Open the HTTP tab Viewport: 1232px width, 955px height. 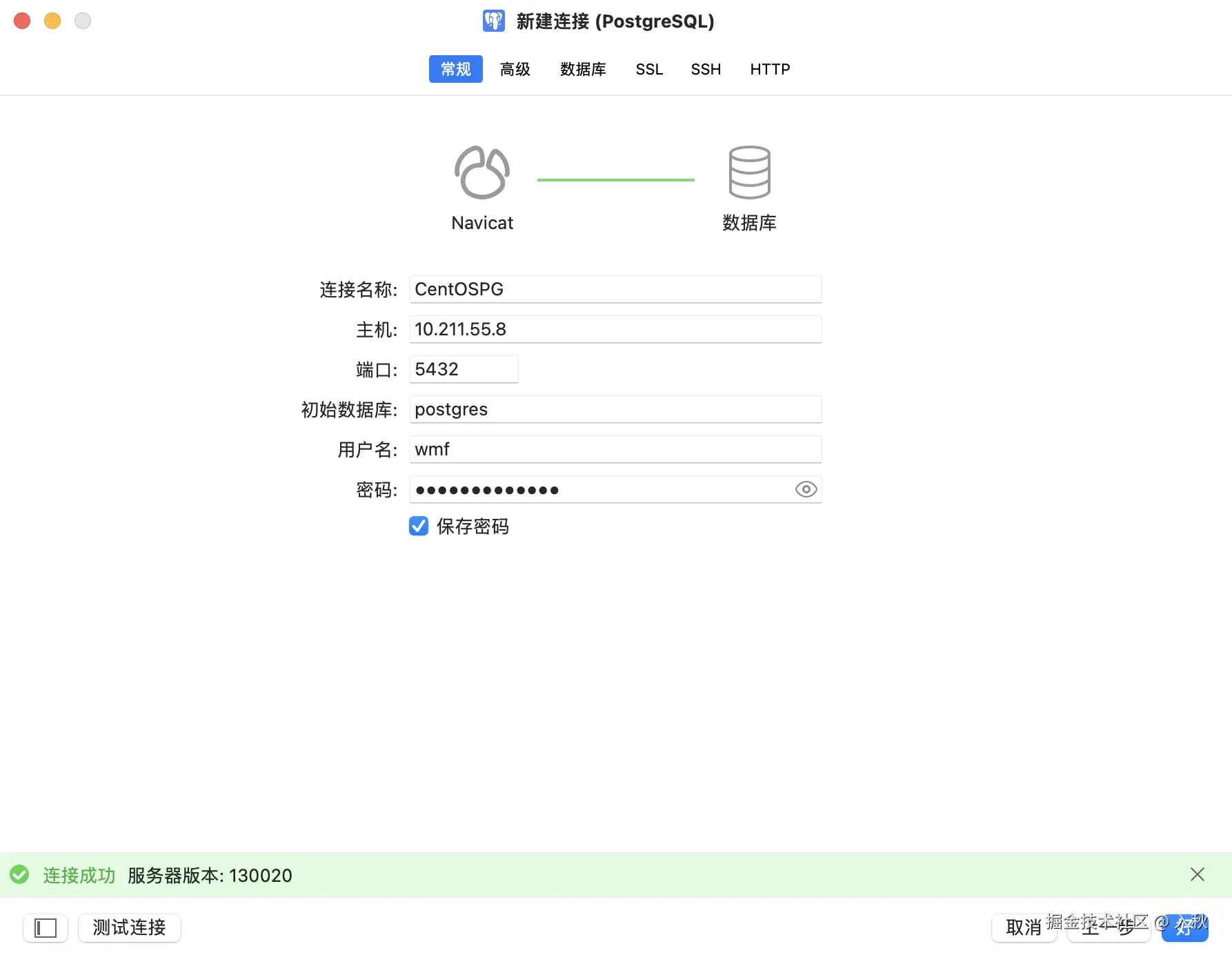click(770, 69)
